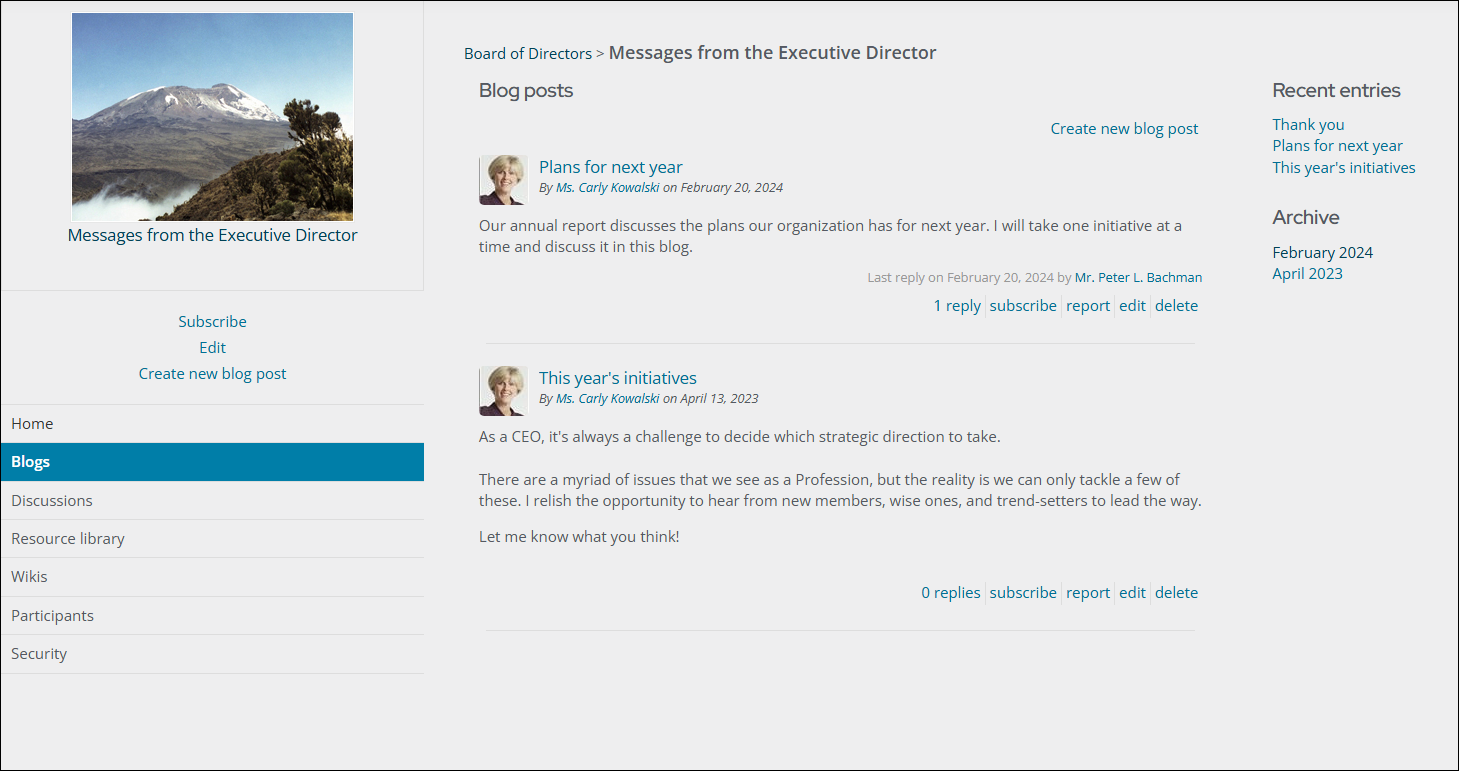The width and height of the screenshot is (1459, 771).
Task: View 0 replies on This year's initiatives
Action: pos(951,593)
